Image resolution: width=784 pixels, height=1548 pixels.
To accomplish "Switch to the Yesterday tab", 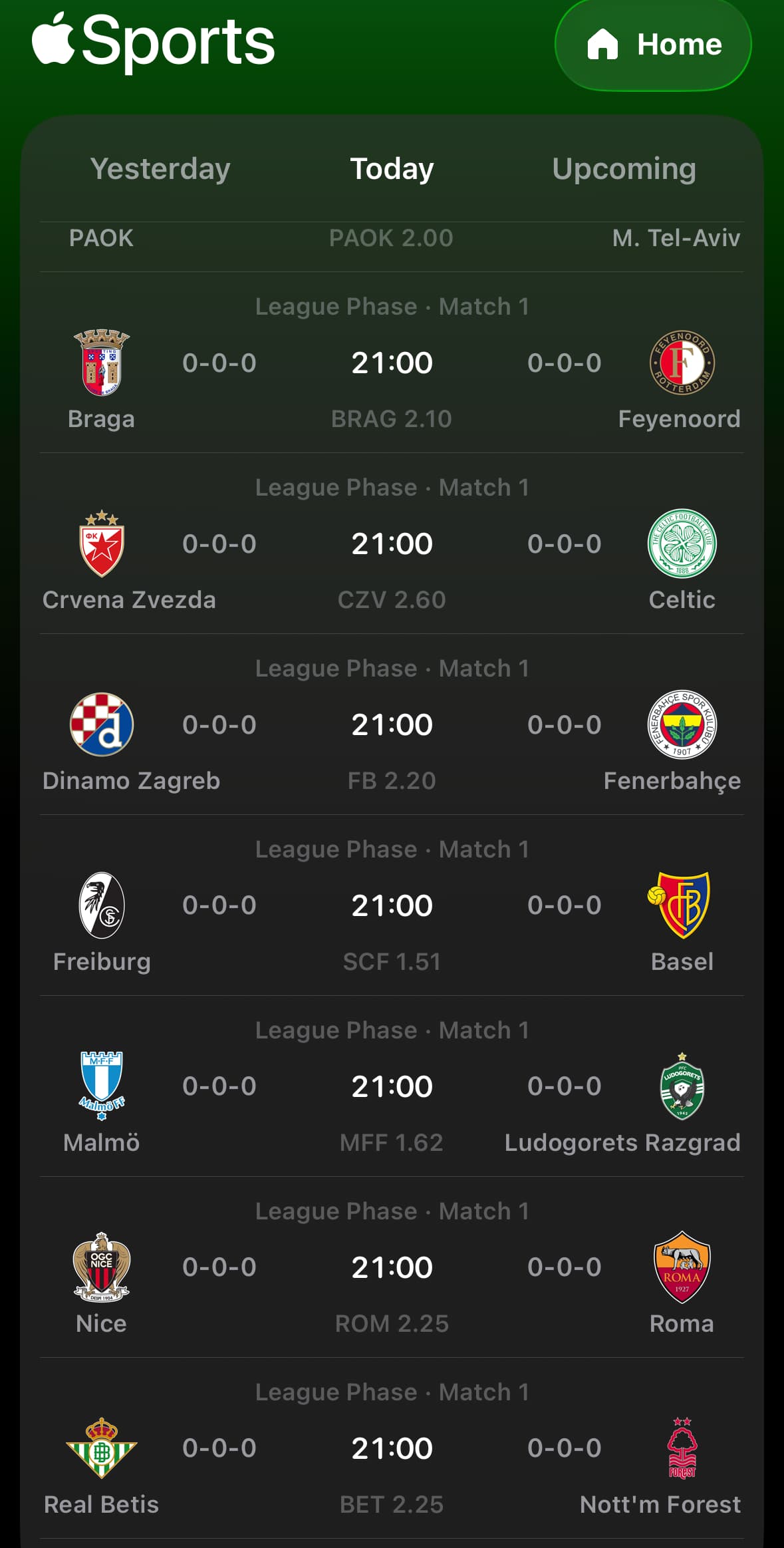I will 160,169.
